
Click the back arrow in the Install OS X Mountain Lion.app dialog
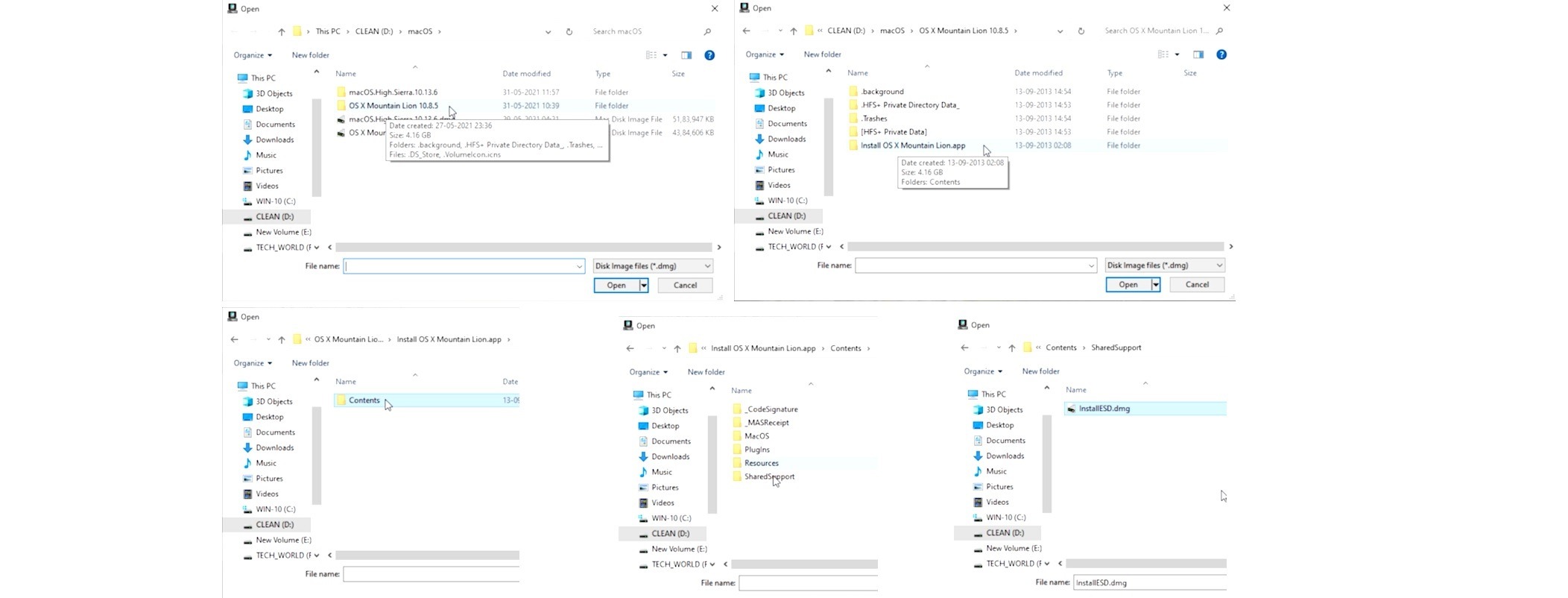tap(235, 339)
